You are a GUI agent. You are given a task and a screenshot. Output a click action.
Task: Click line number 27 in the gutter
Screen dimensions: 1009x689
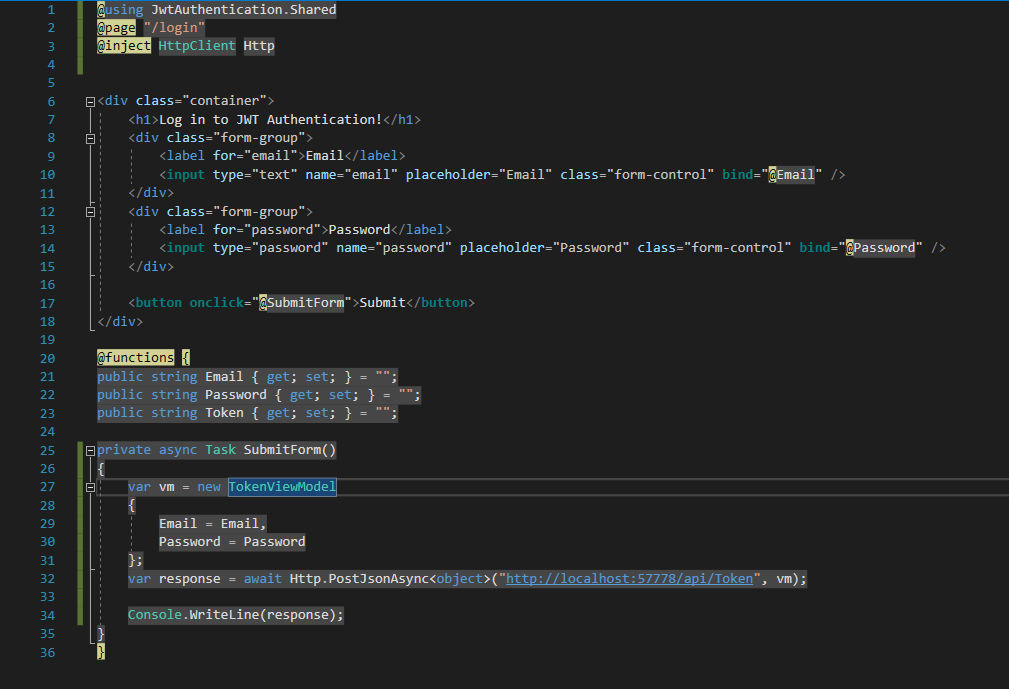[48, 486]
